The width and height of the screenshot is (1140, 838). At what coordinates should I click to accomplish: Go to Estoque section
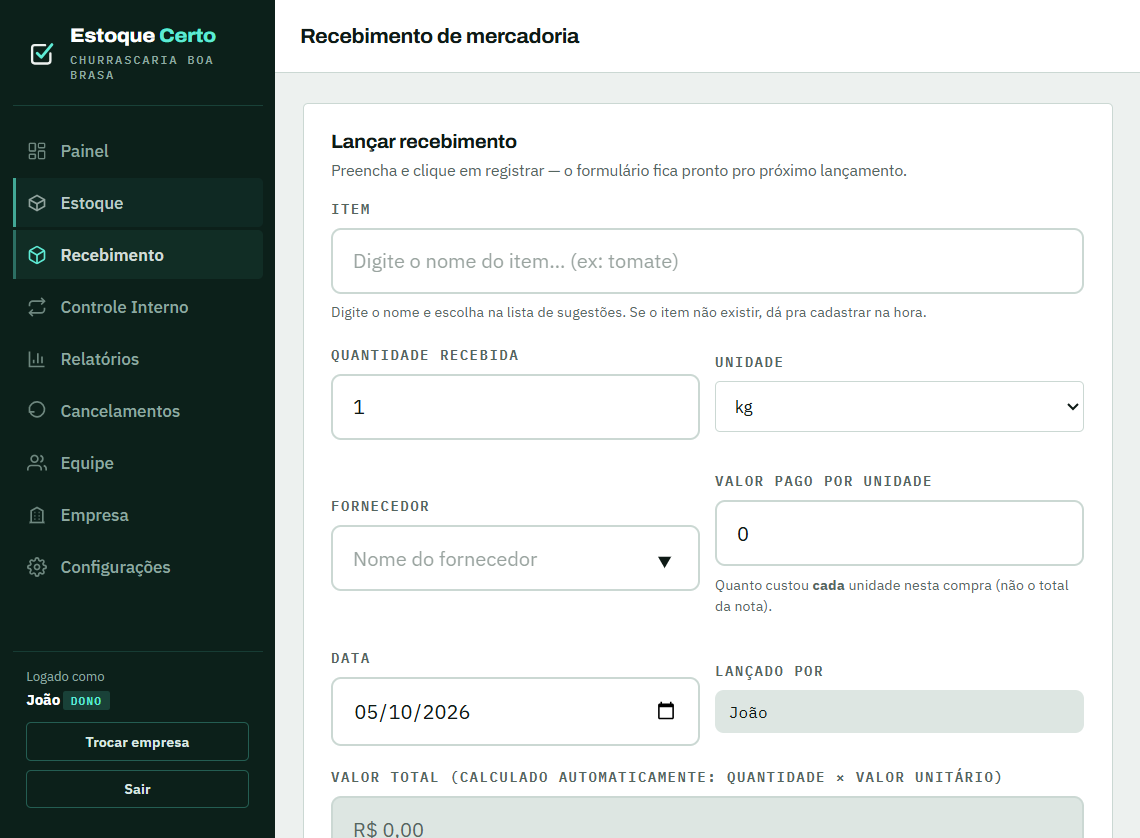pyautogui.click(x=138, y=203)
